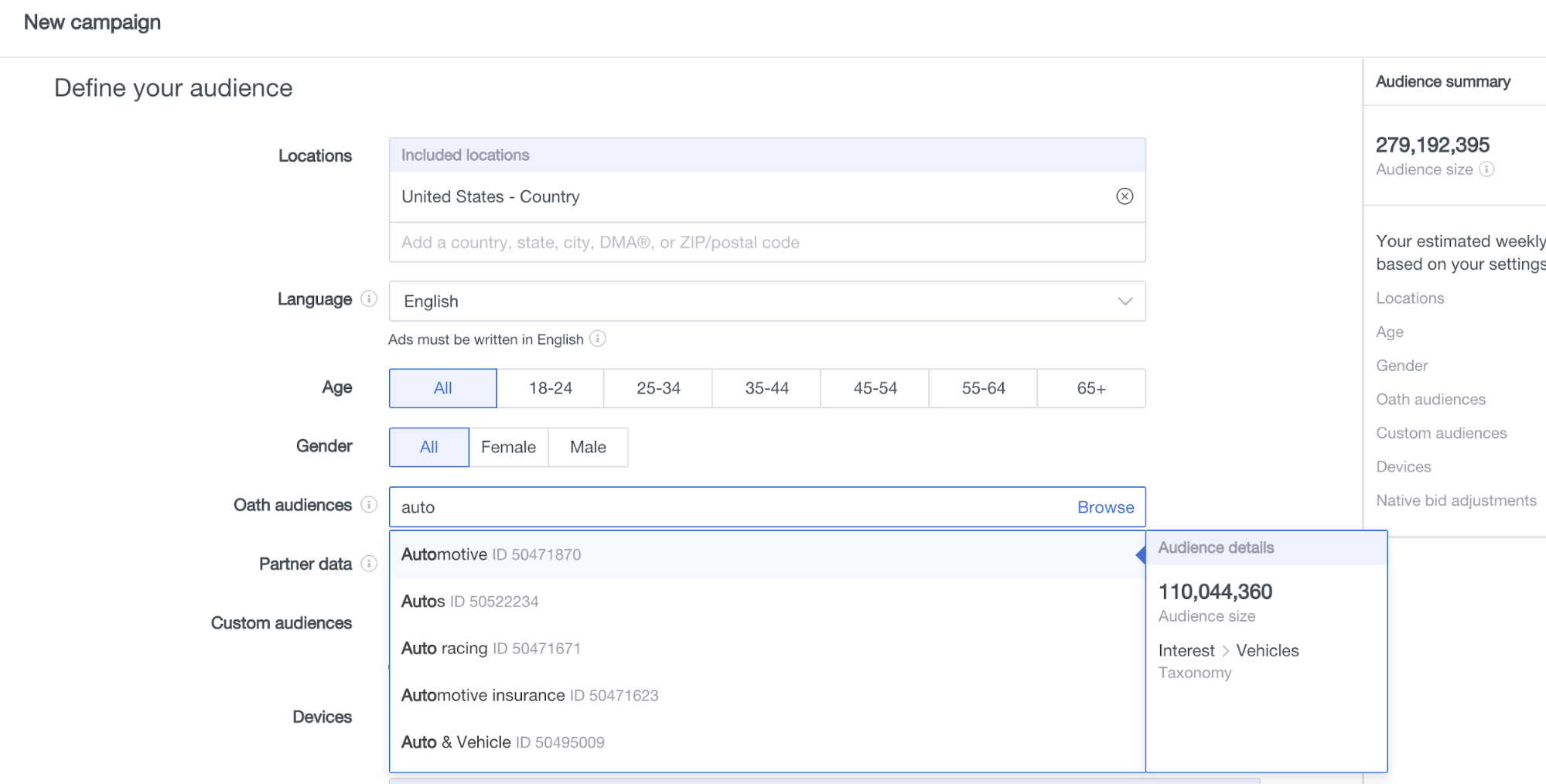Pick Automotive ID 50471870 from suggestions
1546x784 pixels.
coord(491,554)
